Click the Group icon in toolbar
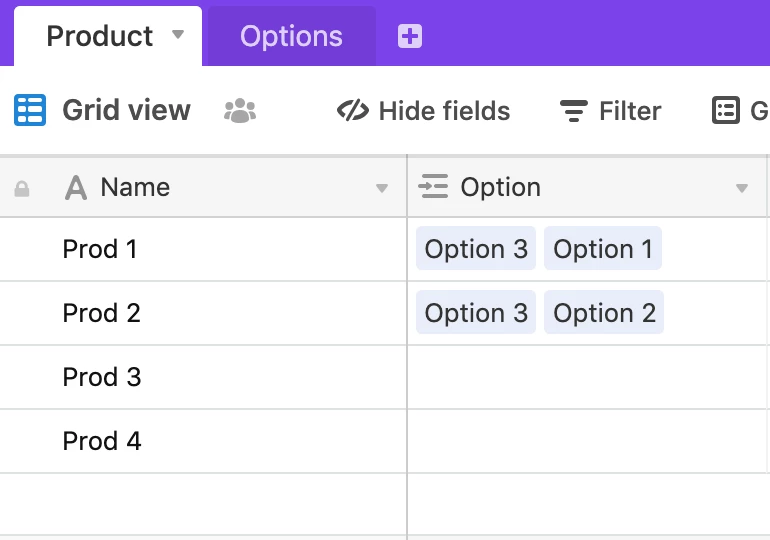Viewport: 770px width, 540px height. tap(726, 111)
